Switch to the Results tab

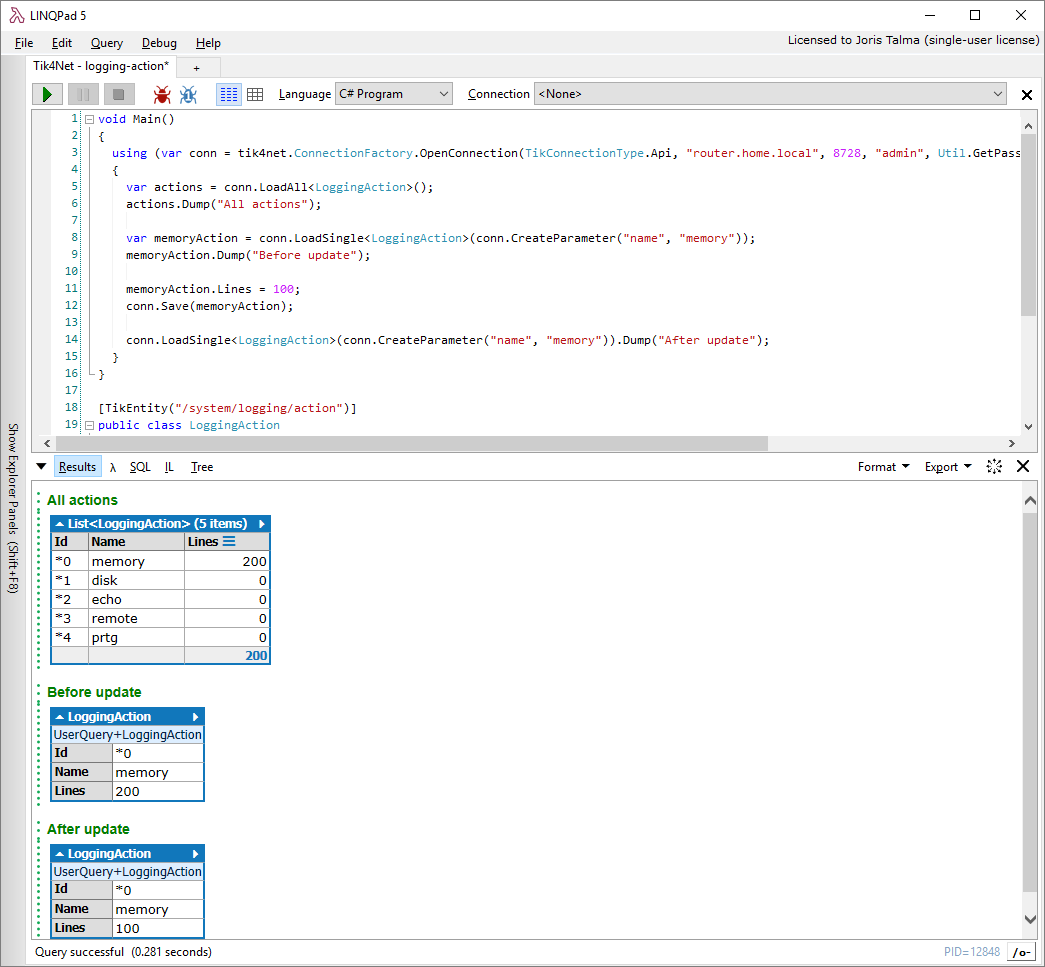click(x=77, y=467)
